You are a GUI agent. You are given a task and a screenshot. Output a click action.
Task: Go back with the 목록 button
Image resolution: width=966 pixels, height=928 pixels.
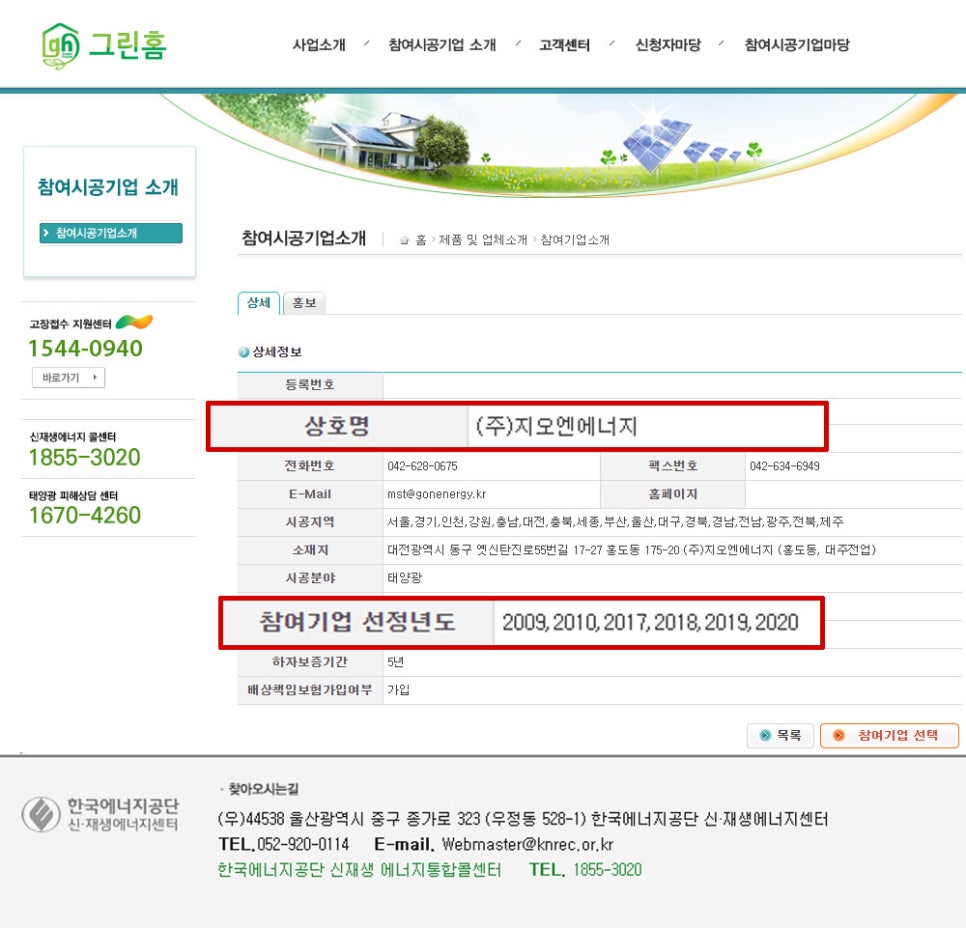tap(781, 735)
